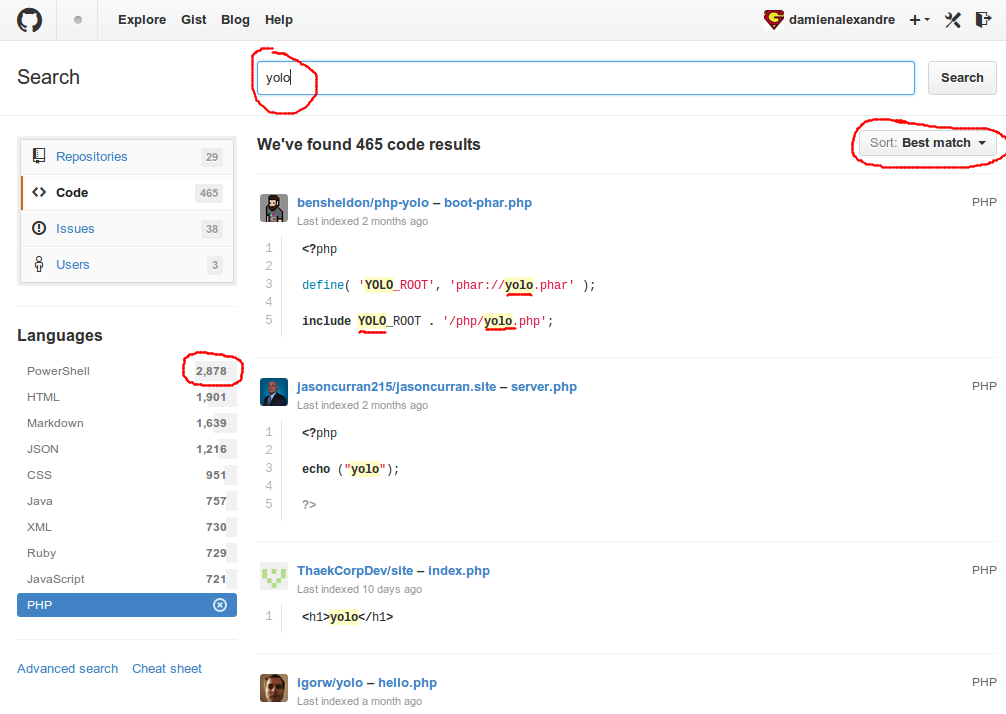The image size is (1006, 714).
Task: Select the Code angle-brackets icon
Action: 39,192
